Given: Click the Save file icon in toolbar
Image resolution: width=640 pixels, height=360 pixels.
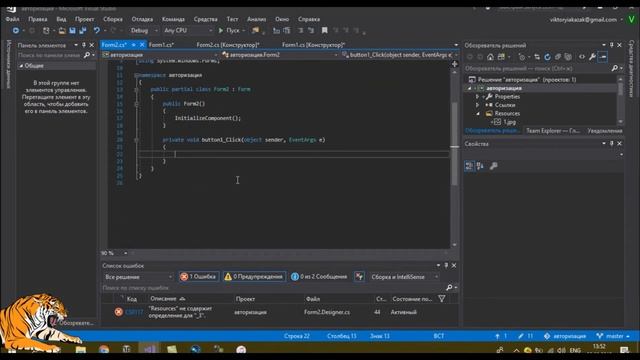Looking at the screenshot, I should [72, 31].
